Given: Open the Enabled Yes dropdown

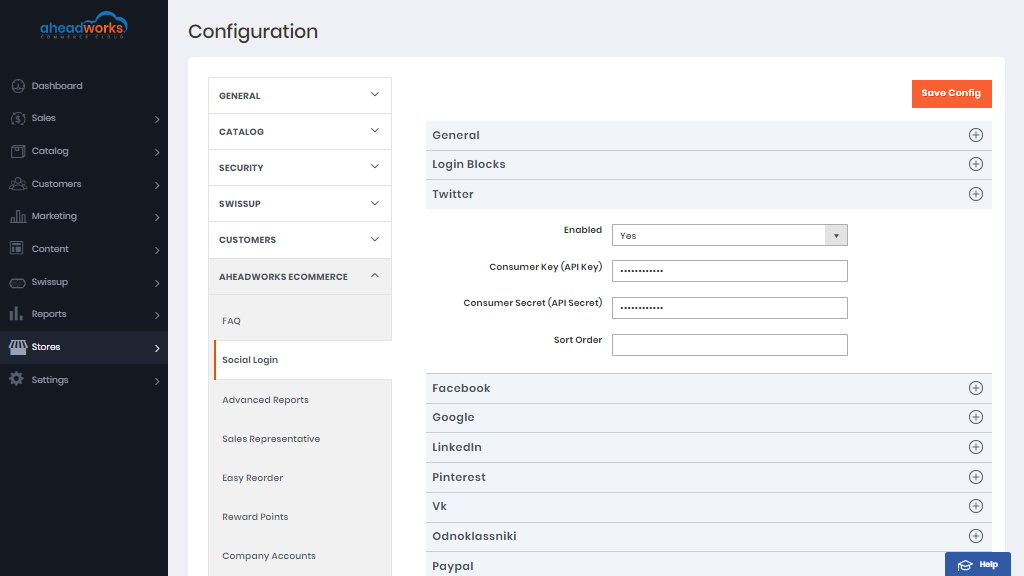Looking at the screenshot, I should [x=729, y=235].
